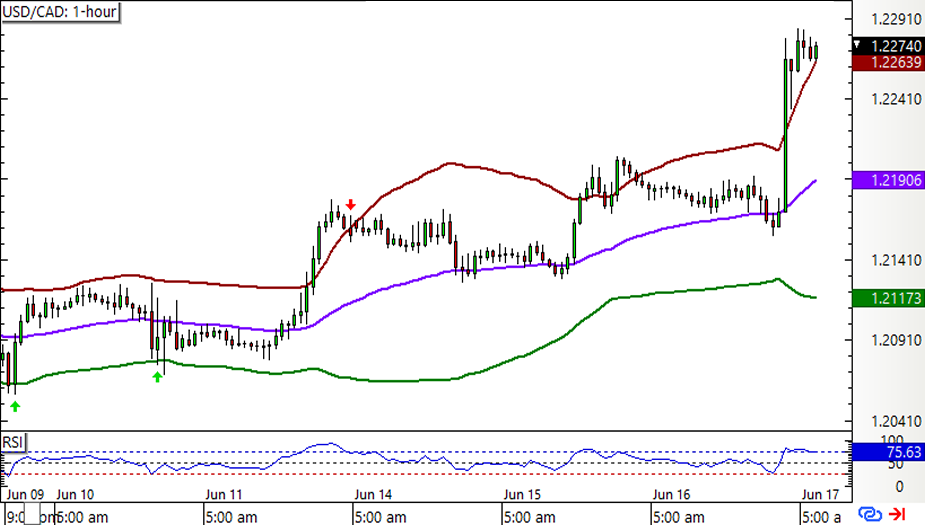Click the green up arrow at Jun 09 low
925x525 pixels.
coord(15,406)
